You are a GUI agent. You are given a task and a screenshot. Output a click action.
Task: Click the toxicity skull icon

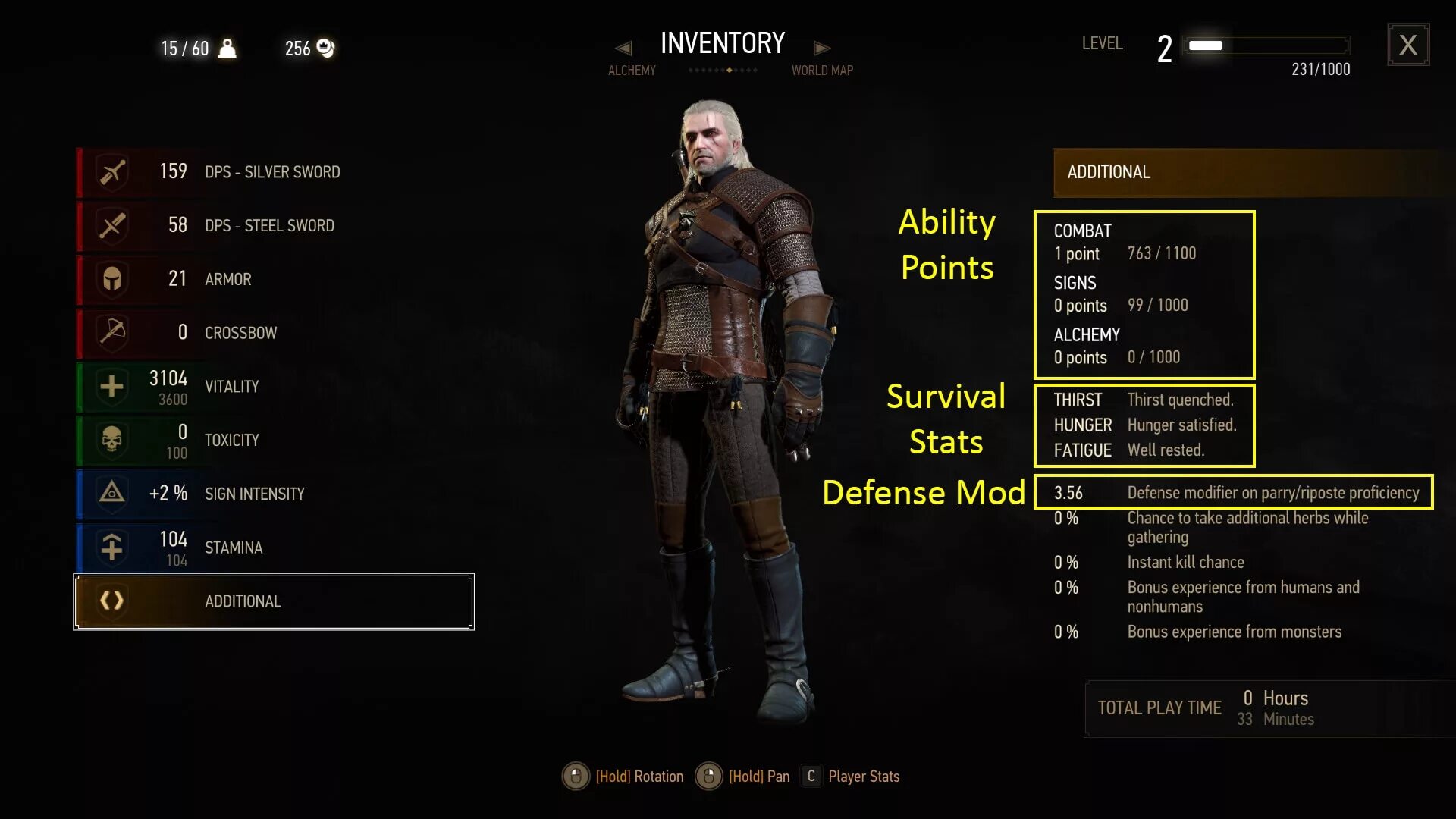tap(112, 440)
